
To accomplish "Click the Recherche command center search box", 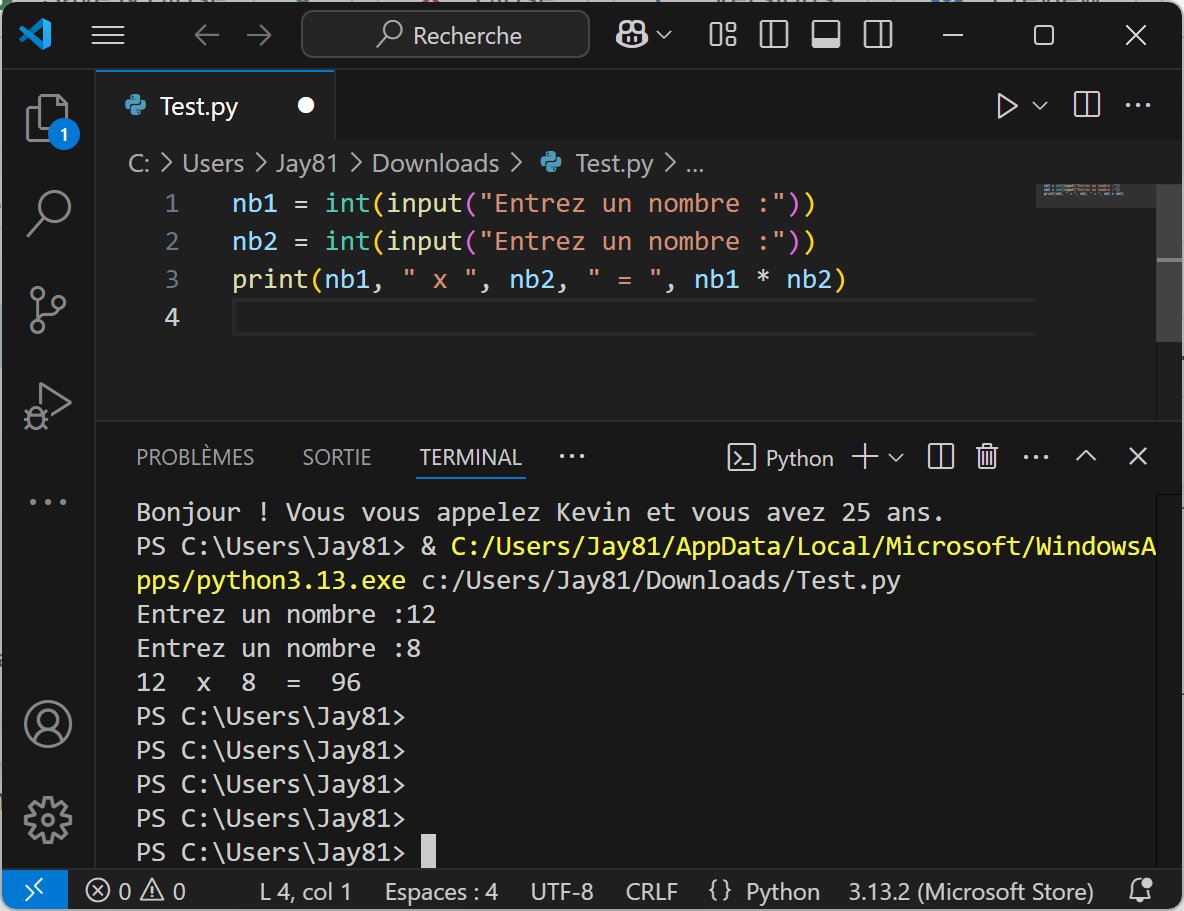I will [x=446, y=36].
